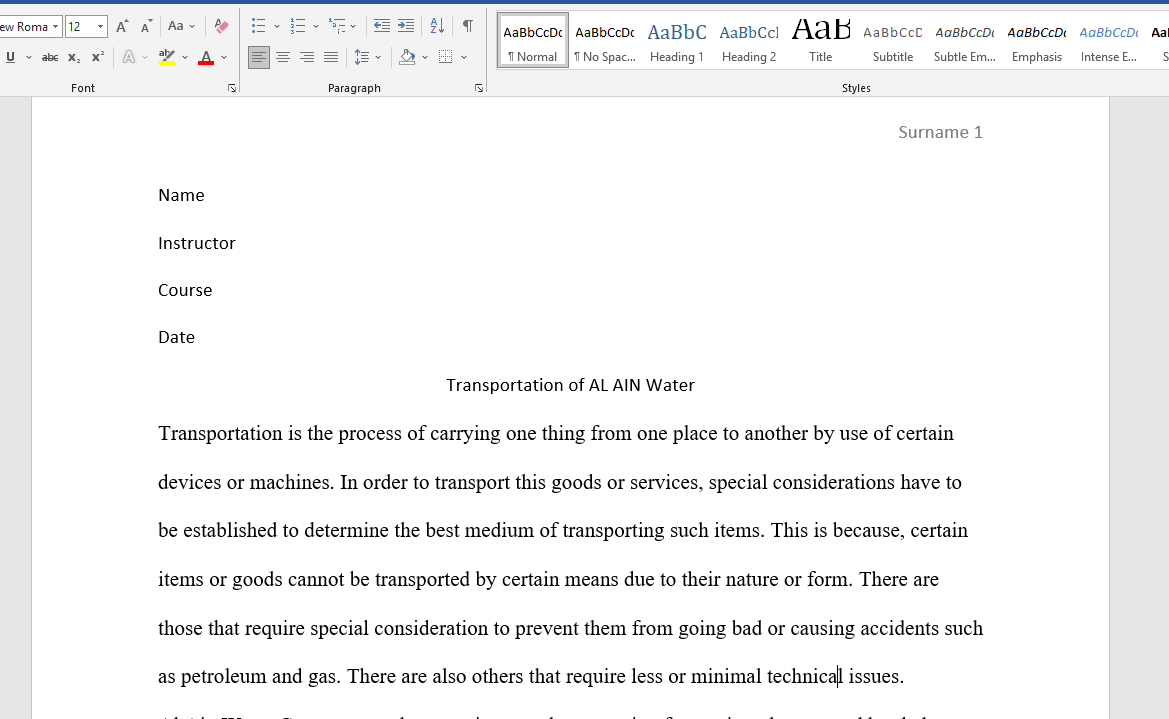1169x719 pixels.
Task: Open multilevel list icon
Action: click(337, 27)
